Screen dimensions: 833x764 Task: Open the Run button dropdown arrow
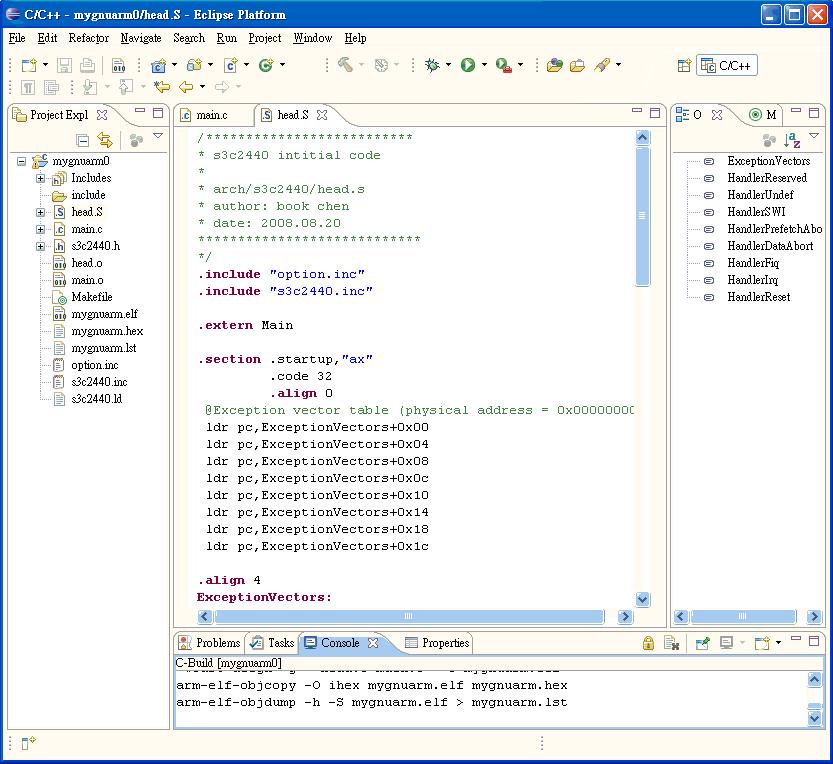click(484, 65)
